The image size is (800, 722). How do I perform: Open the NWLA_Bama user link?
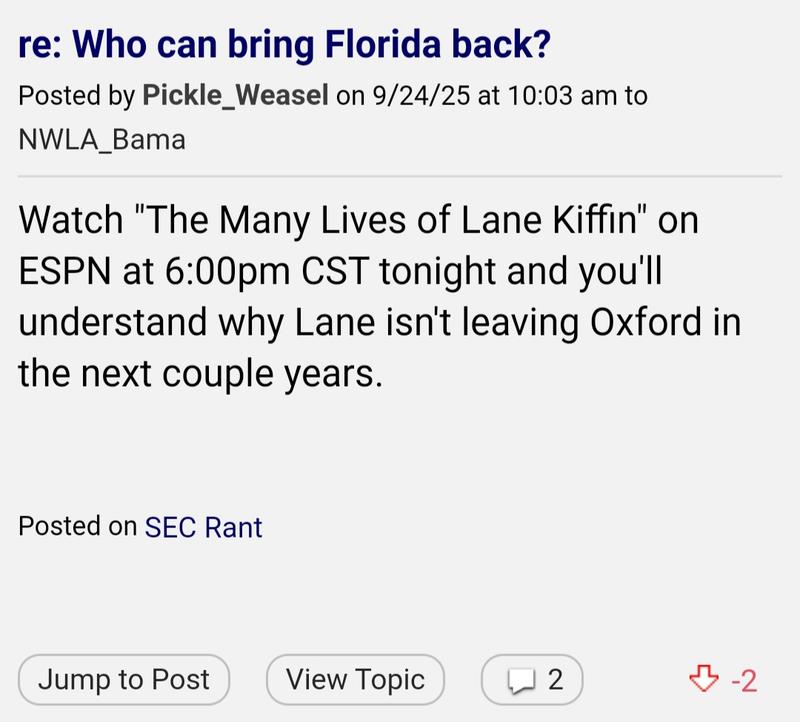point(102,139)
